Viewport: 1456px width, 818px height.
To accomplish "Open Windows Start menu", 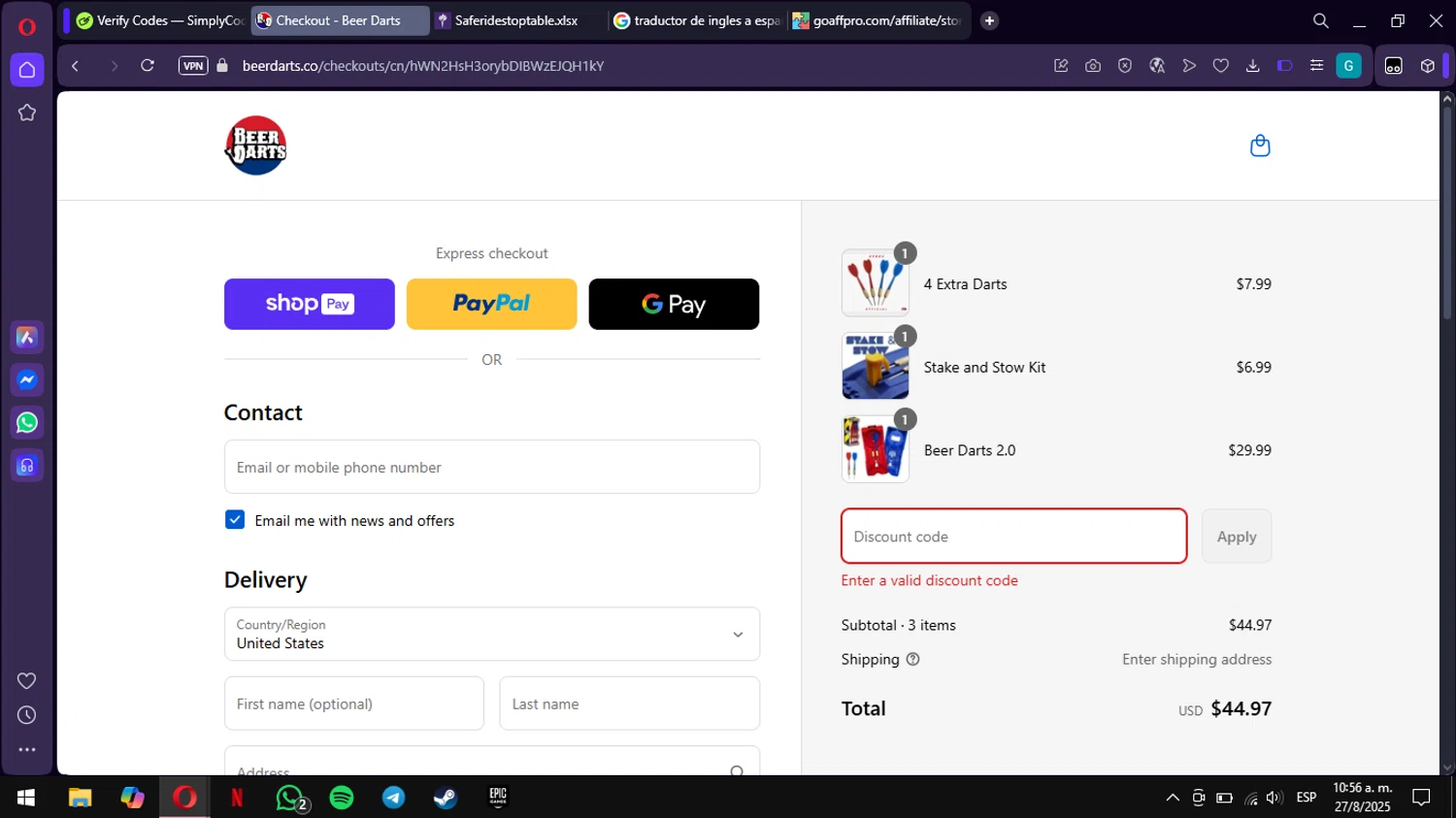I will tap(26, 798).
